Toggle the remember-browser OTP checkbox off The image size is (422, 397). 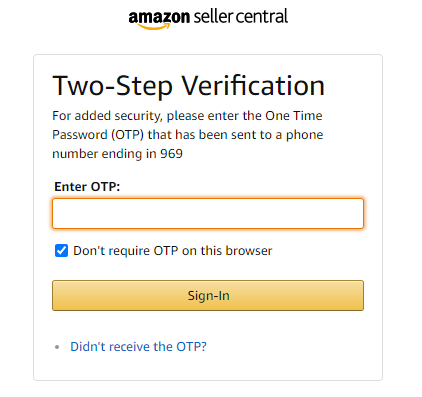pyautogui.click(x=61, y=251)
